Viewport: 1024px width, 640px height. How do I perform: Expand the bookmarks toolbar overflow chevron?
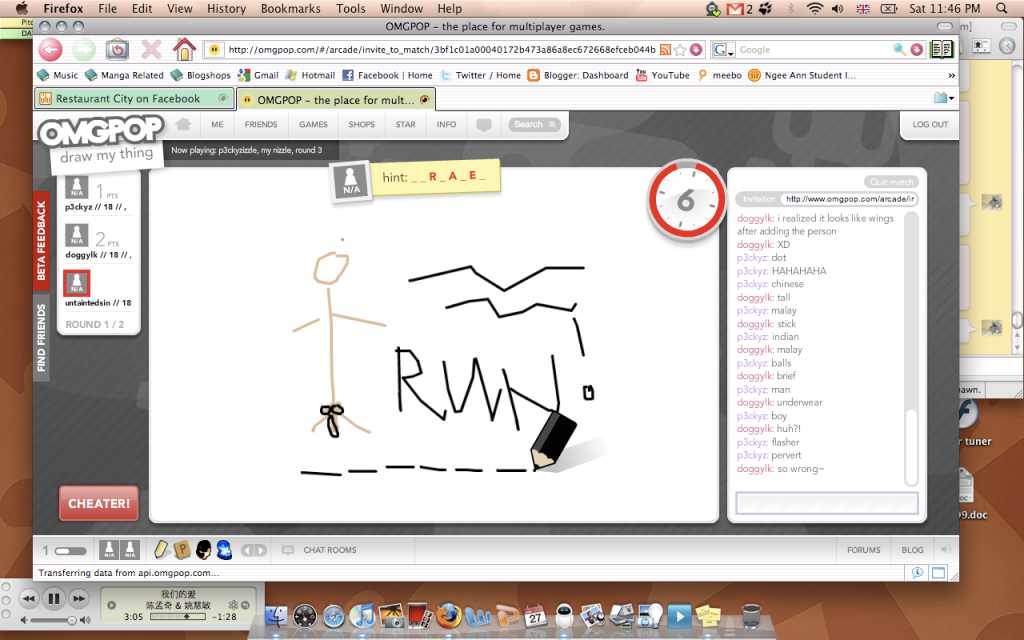point(950,75)
